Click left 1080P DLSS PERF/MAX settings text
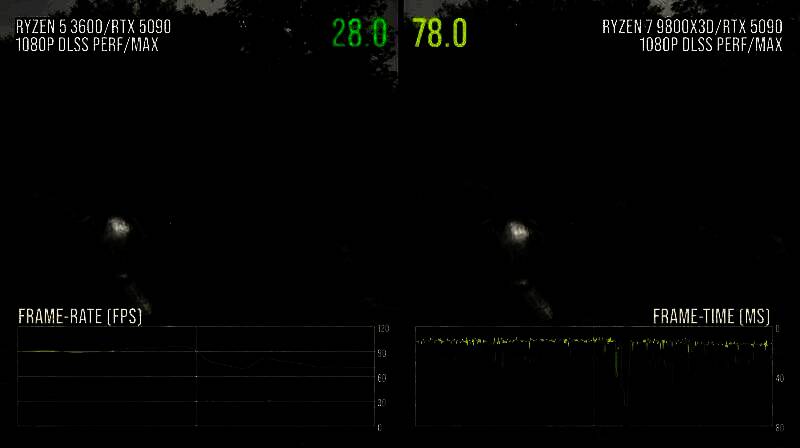This screenshot has height=448, width=800. [x=86, y=44]
